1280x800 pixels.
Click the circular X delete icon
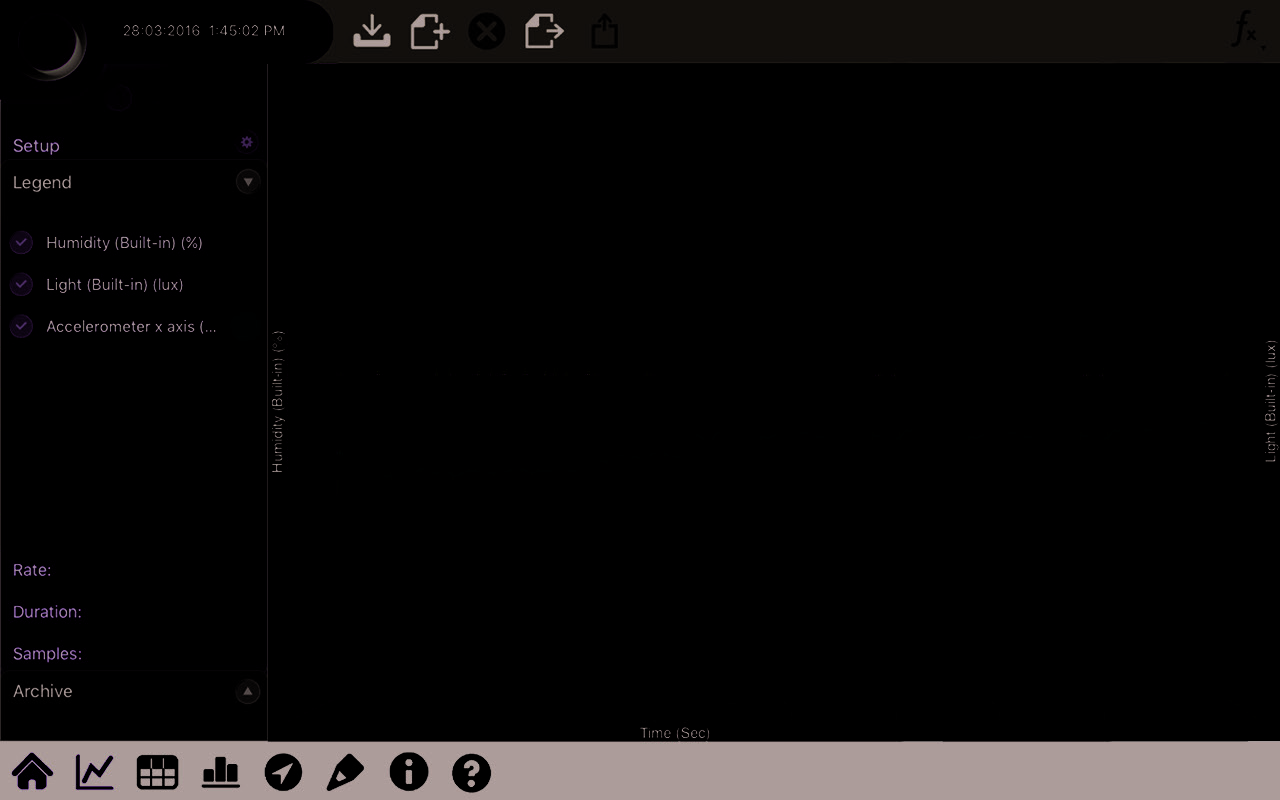click(x=487, y=32)
